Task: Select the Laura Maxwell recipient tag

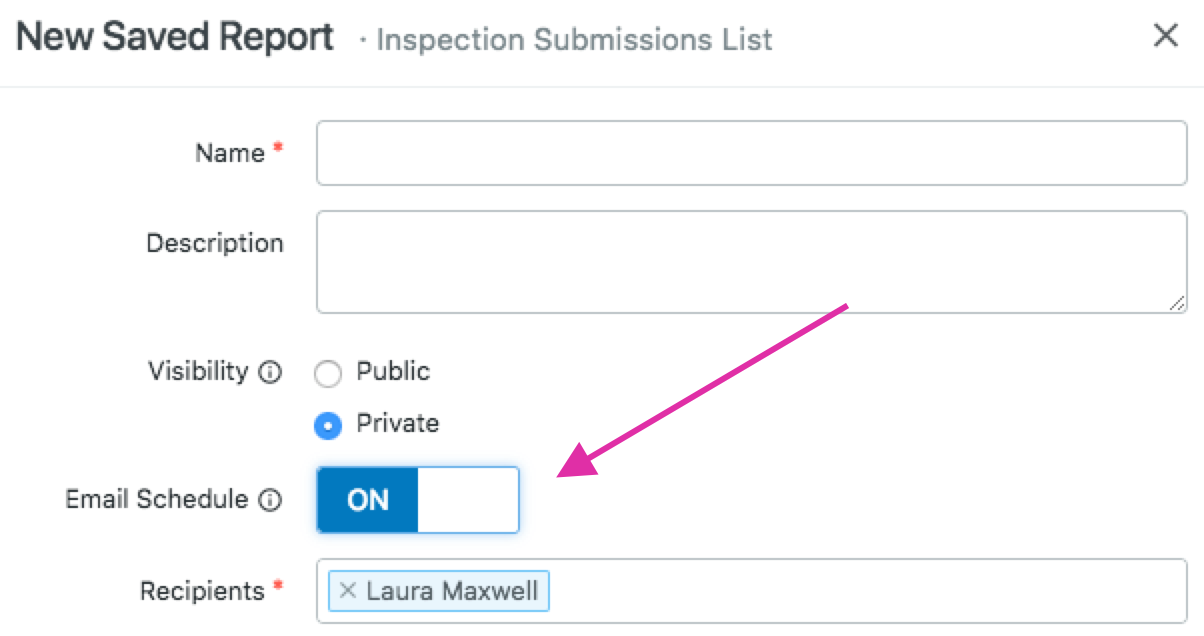Action: [452, 591]
